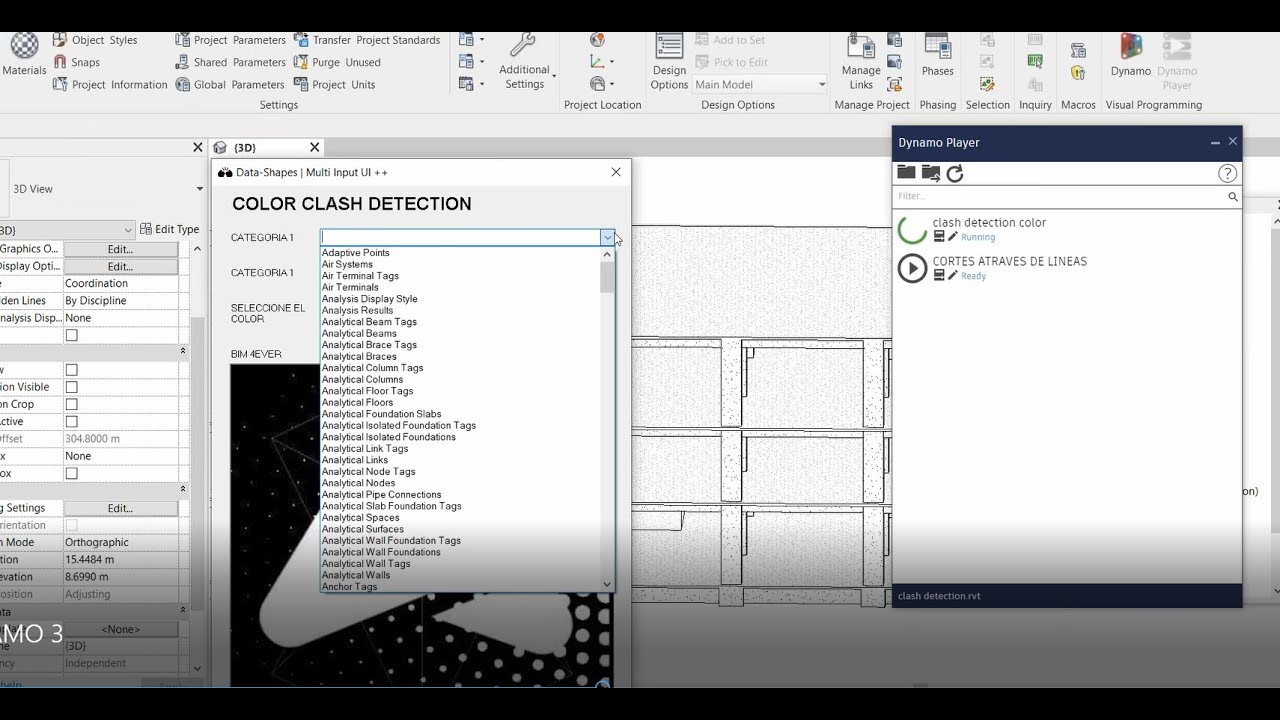The image size is (1280, 720).
Task: Select Analytical Walls from list
Action: pos(356,575)
